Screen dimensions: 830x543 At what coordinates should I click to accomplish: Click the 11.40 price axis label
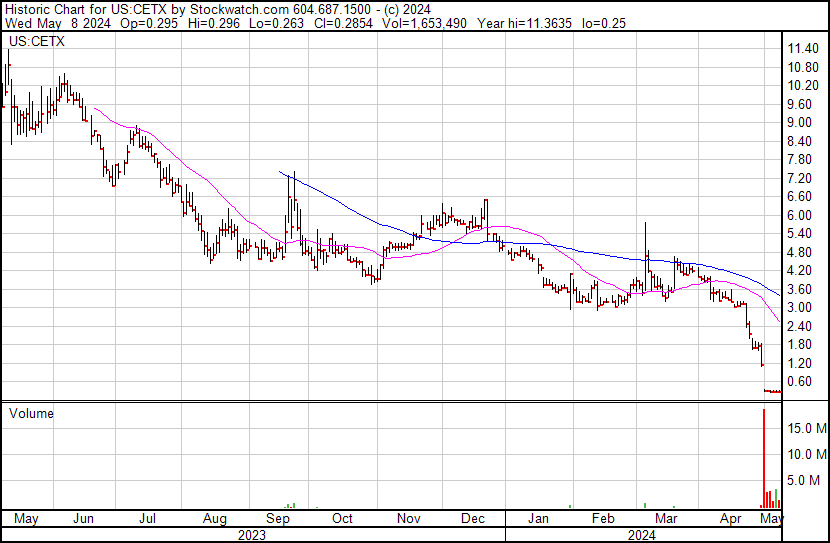(803, 49)
